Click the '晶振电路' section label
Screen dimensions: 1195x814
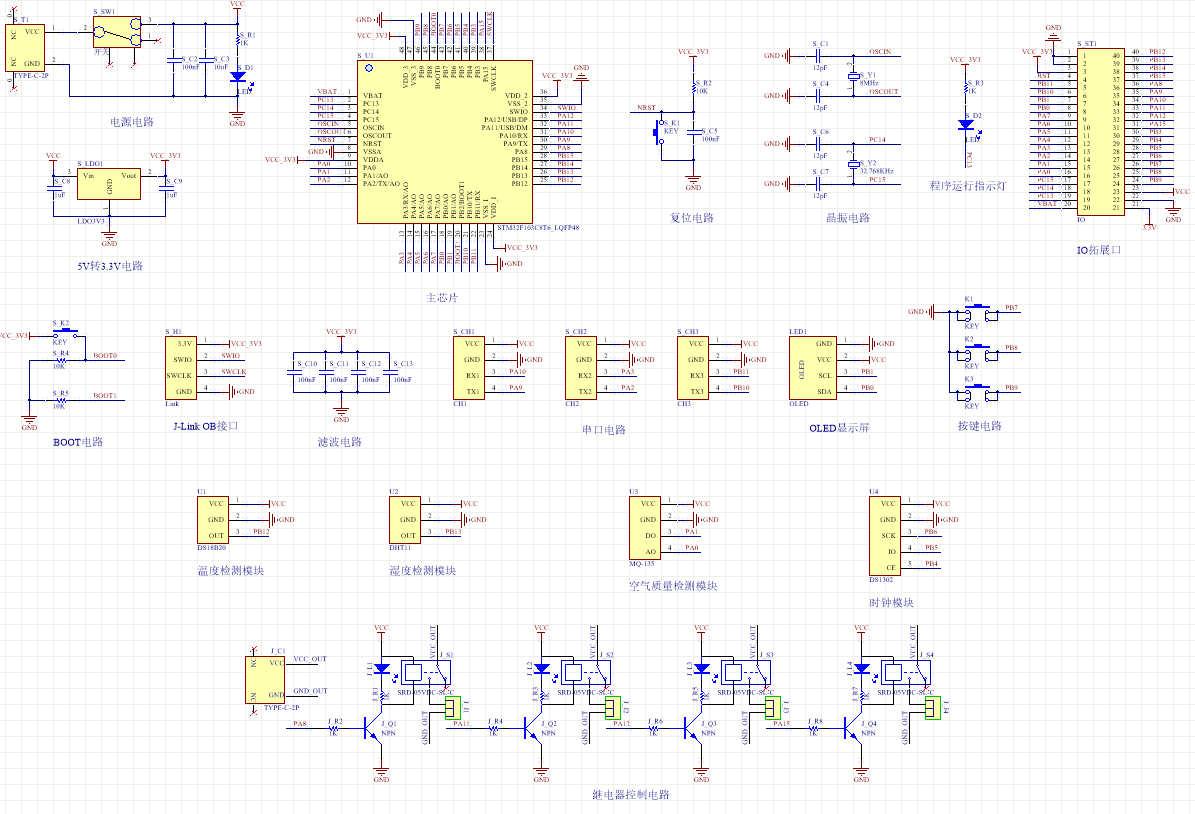click(848, 218)
